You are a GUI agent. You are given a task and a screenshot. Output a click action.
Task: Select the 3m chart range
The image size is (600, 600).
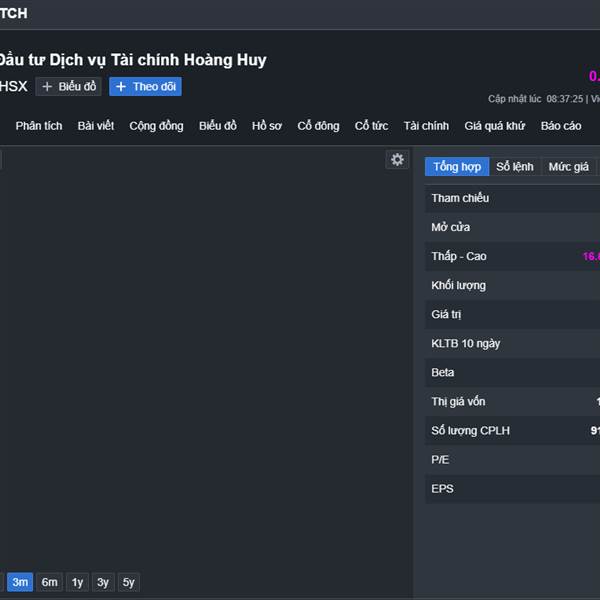coord(20,582)
